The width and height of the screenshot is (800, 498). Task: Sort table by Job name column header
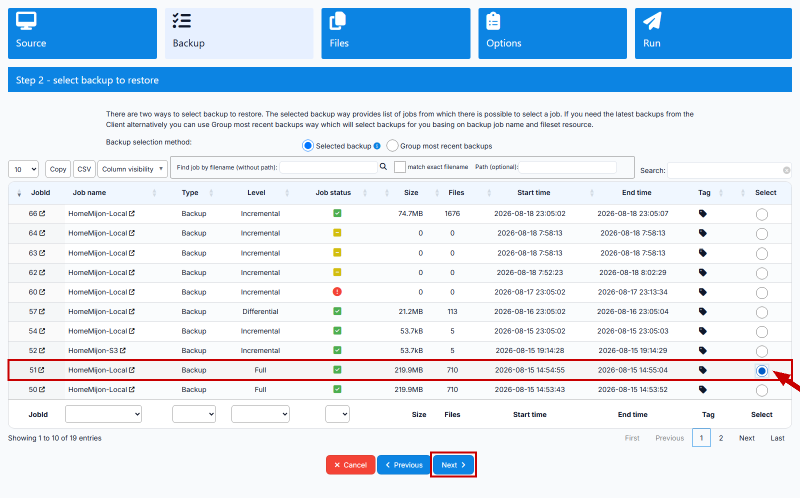point(89,193)
